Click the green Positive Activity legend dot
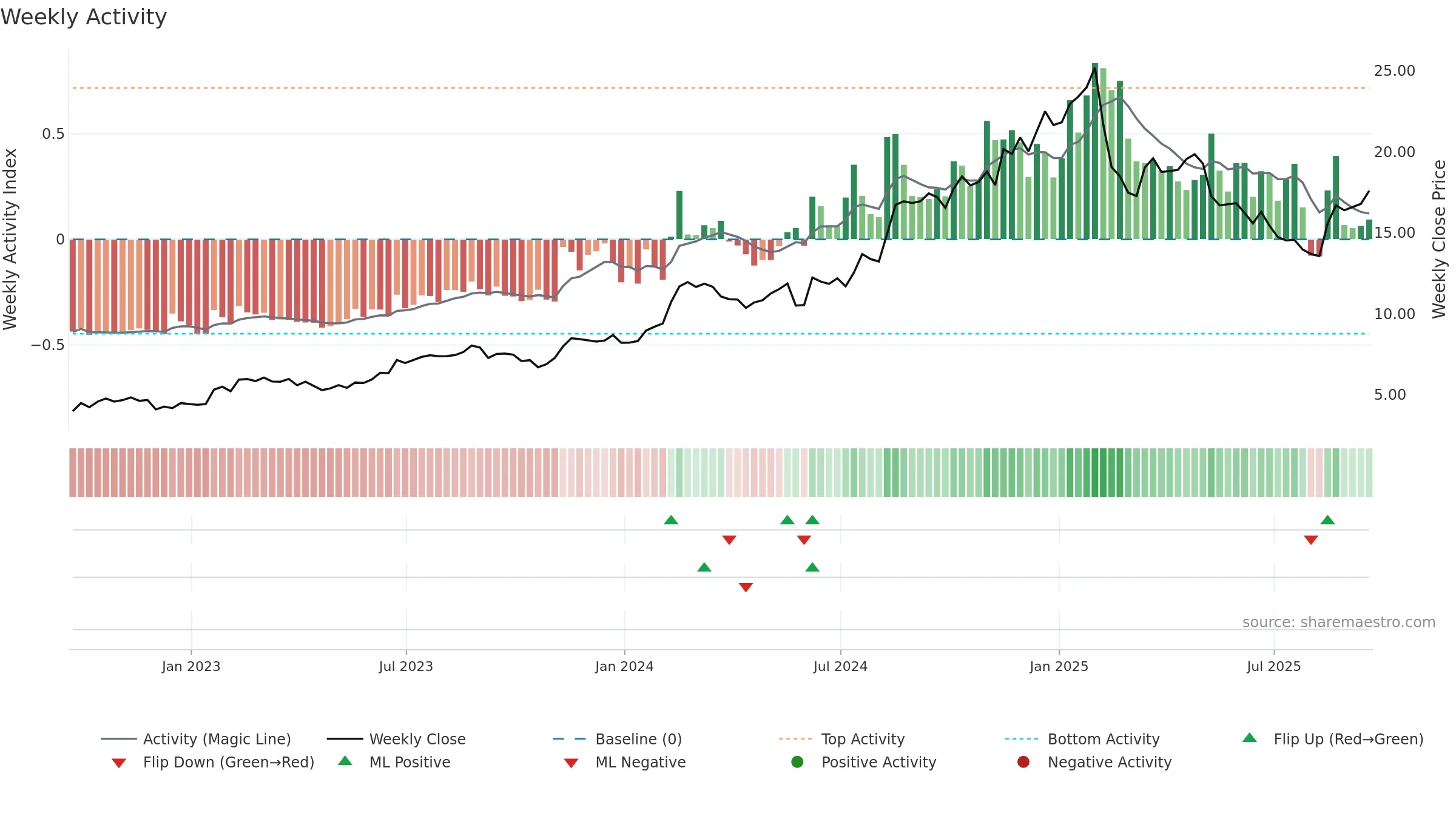This screenshot has height=819, width=1456. [797, 762]
